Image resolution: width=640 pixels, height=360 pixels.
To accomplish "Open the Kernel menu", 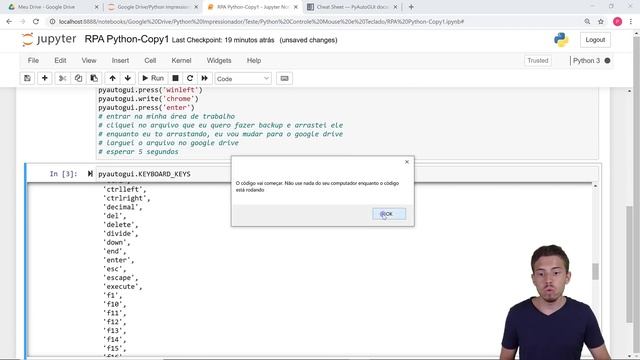I will (x=181, y=60).
